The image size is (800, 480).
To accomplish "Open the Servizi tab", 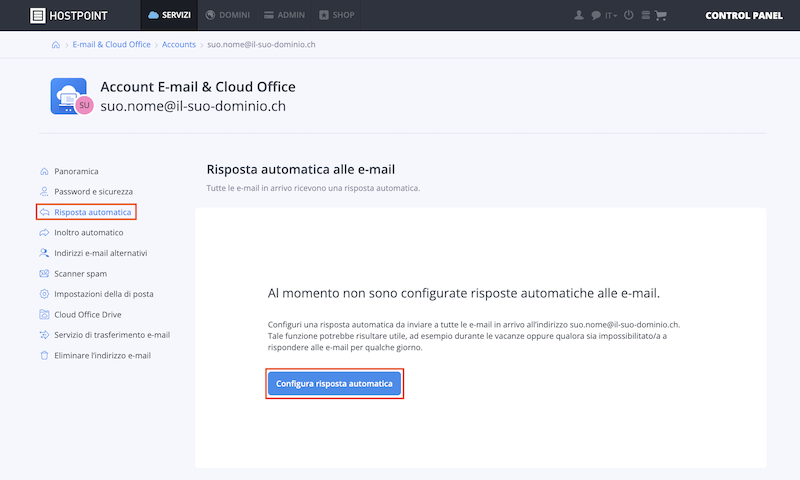I will [x=169, y=15].
